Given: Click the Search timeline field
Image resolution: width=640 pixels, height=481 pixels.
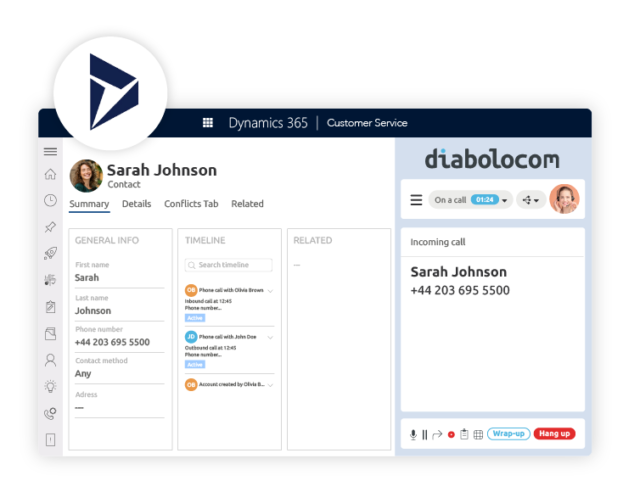Looking at the screenshot, I should (x=229, y=265).
